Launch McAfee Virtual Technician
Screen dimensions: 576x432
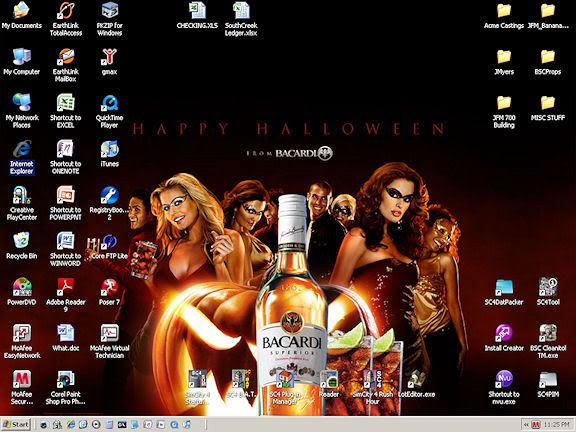pos(109,342)
